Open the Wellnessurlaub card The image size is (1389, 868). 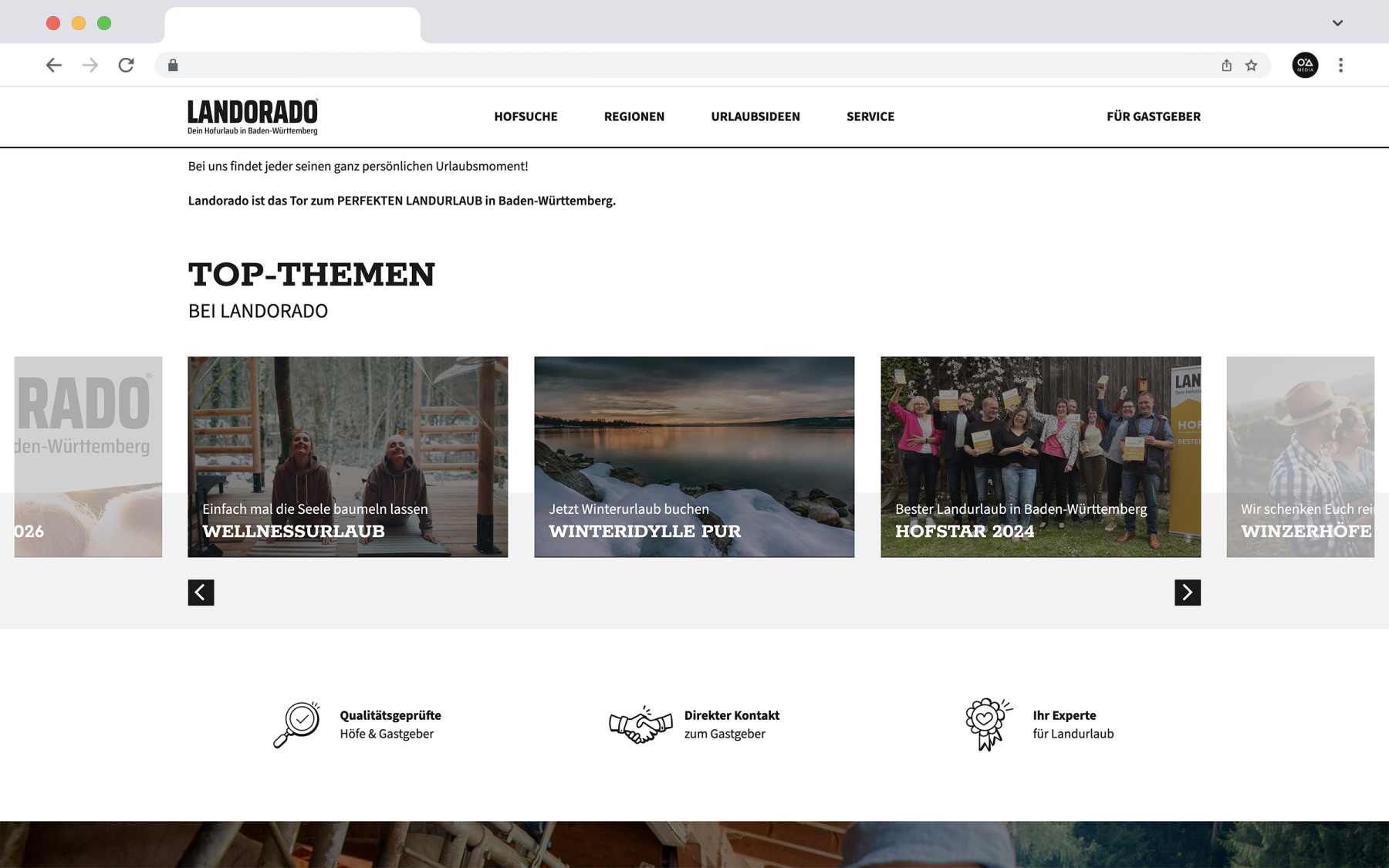point(348,457)
